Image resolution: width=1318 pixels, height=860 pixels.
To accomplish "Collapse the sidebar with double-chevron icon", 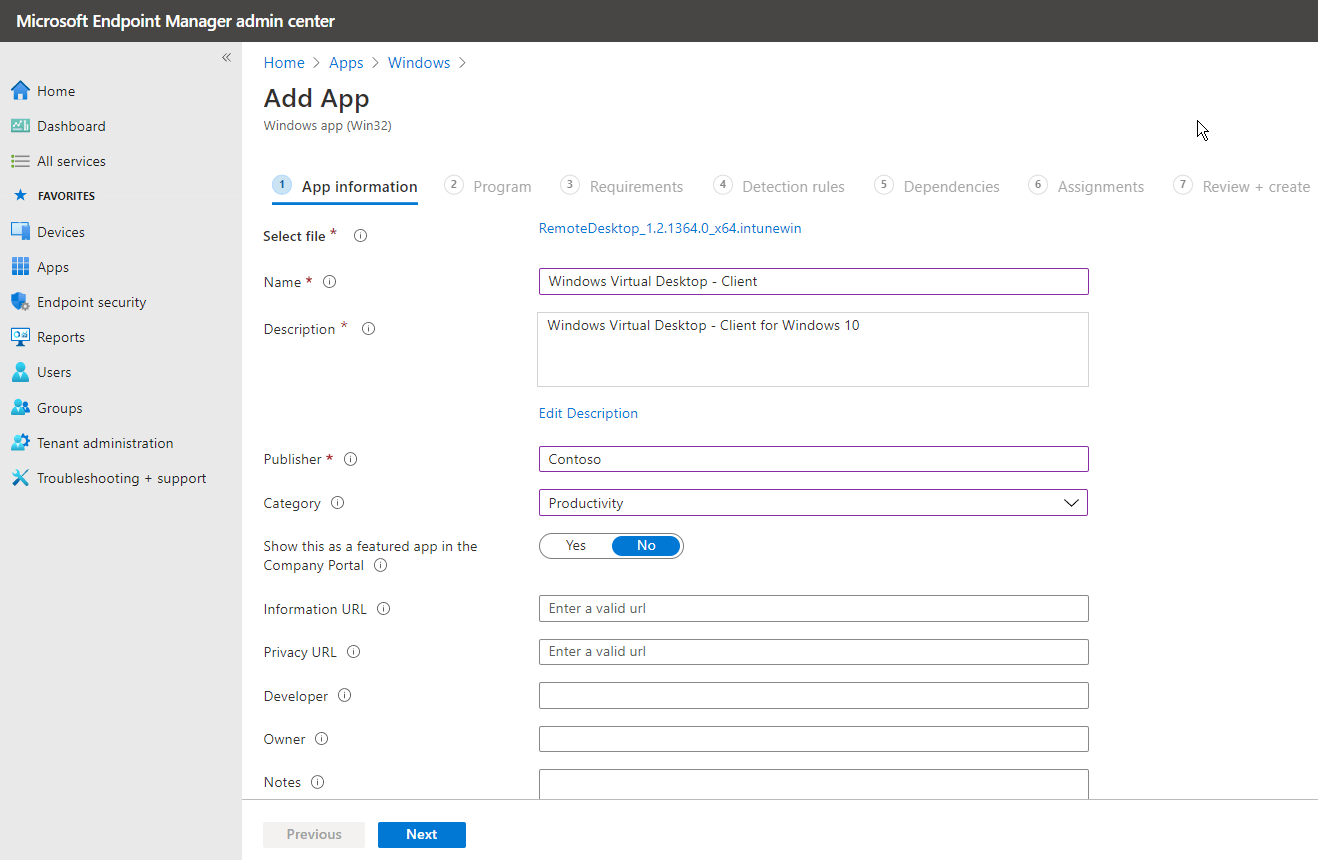I will [x=226, y=58].
